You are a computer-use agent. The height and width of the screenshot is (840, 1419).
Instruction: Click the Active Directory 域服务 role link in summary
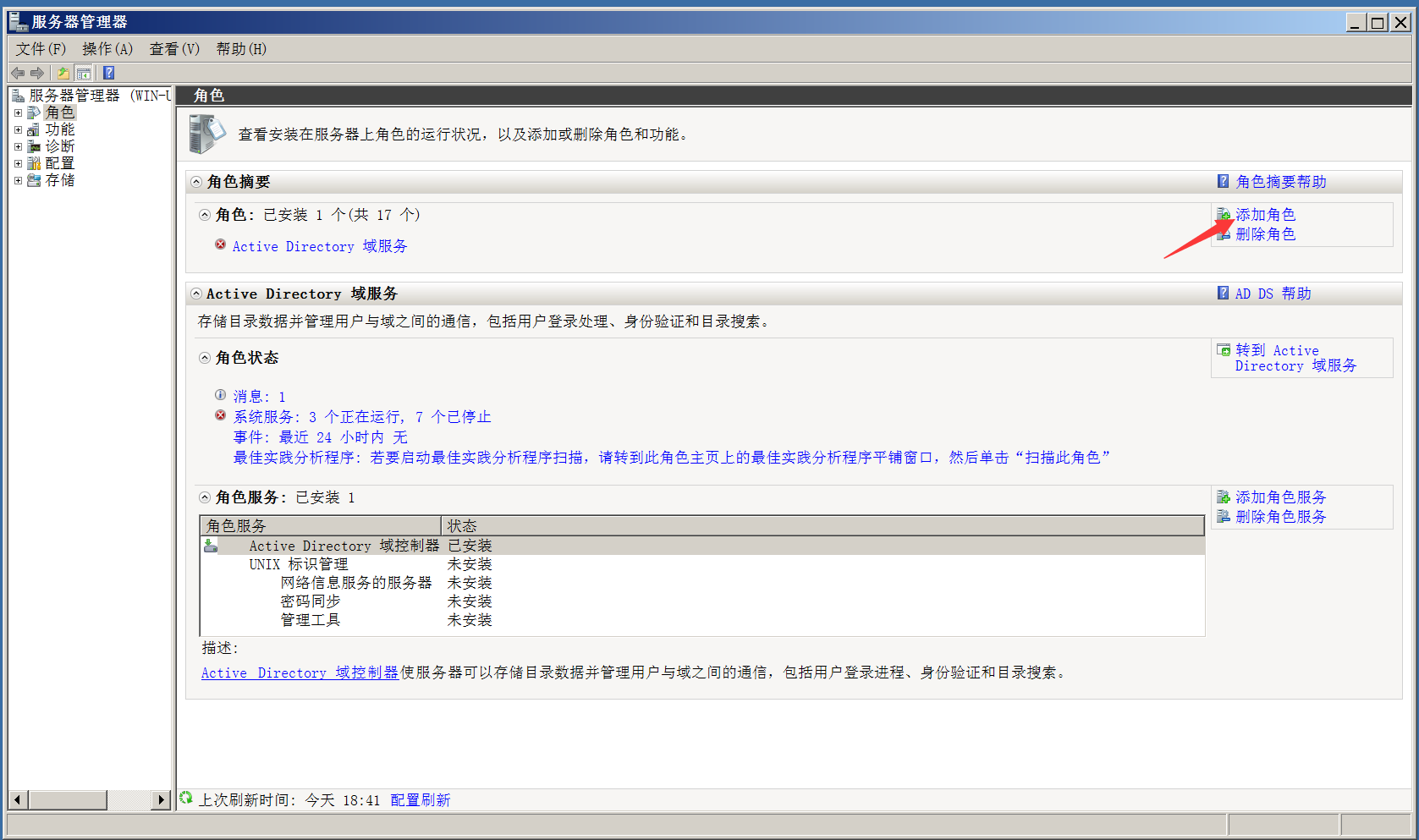[x=320, y=246]
